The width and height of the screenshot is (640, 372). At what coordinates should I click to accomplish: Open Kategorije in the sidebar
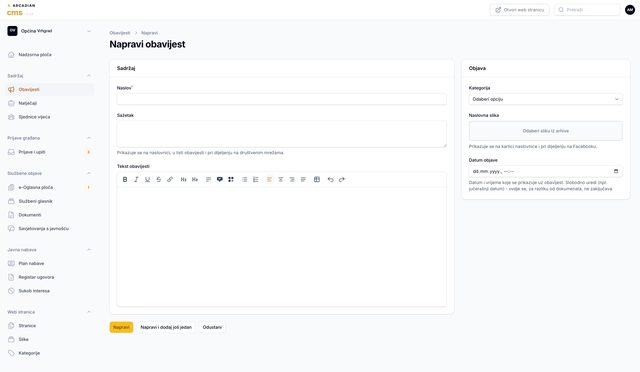(x=50, y=353)
